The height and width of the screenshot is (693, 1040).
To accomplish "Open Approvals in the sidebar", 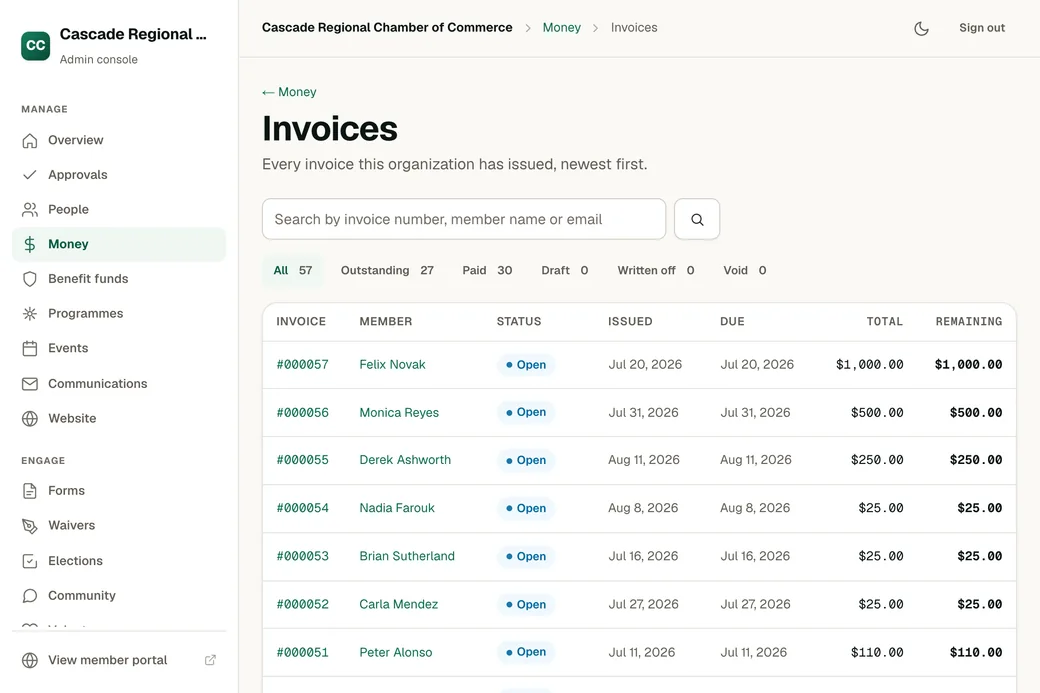I will 119,174.
